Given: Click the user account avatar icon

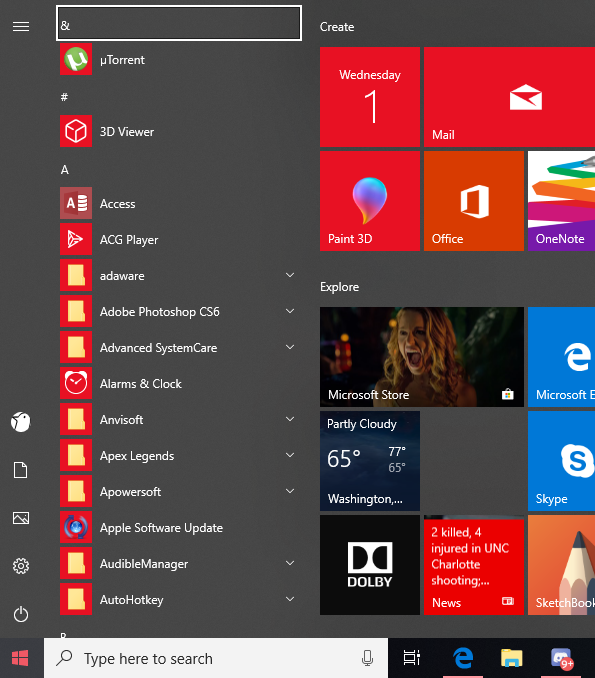Looking at the screenshot, I should coord(21,422).
